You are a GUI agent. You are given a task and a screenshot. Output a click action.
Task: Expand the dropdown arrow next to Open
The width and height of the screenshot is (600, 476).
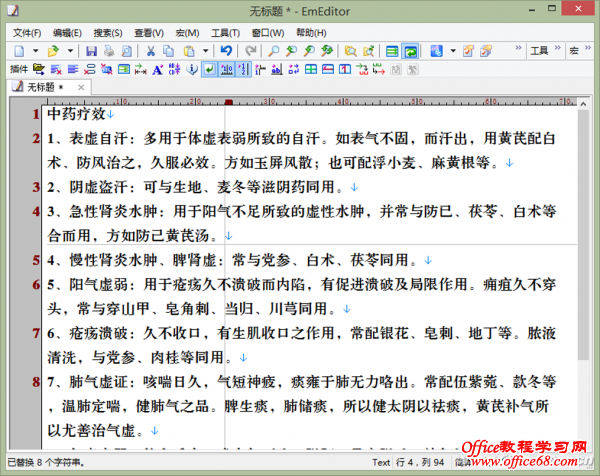pyautogui.click(x=70, y=51)
